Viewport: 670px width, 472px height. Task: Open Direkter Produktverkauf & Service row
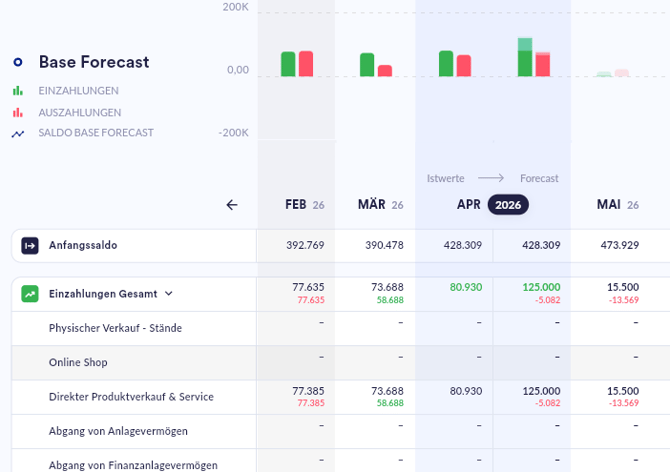coord(131,397)
